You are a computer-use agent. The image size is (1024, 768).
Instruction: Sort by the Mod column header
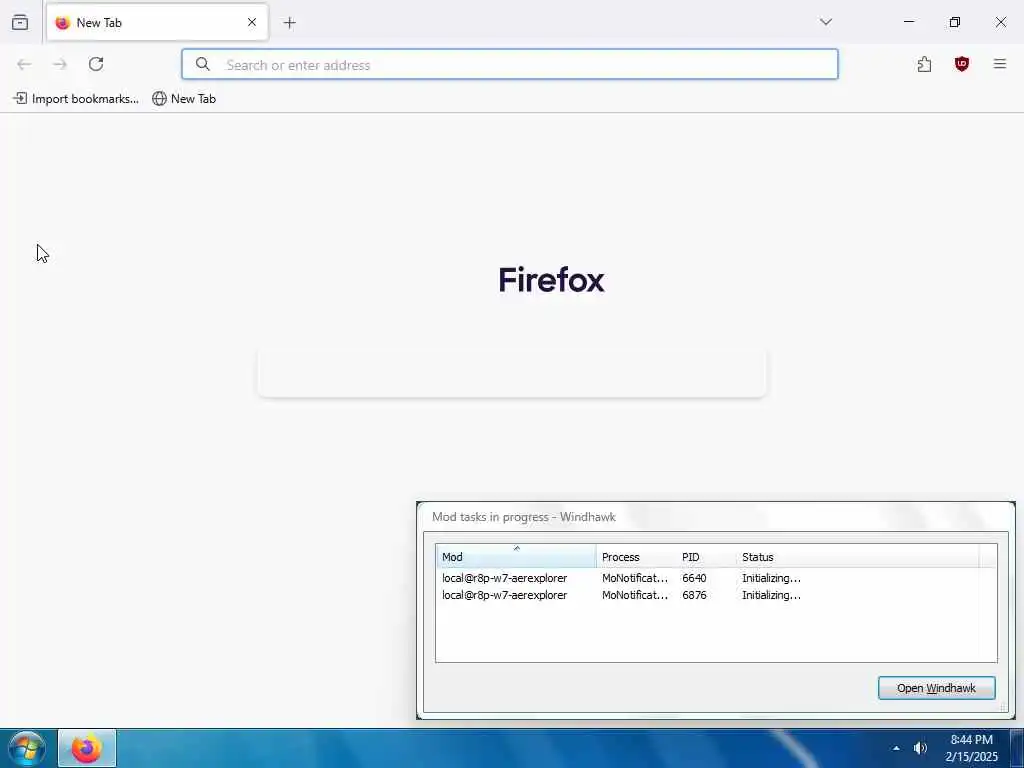click(516, 556)
